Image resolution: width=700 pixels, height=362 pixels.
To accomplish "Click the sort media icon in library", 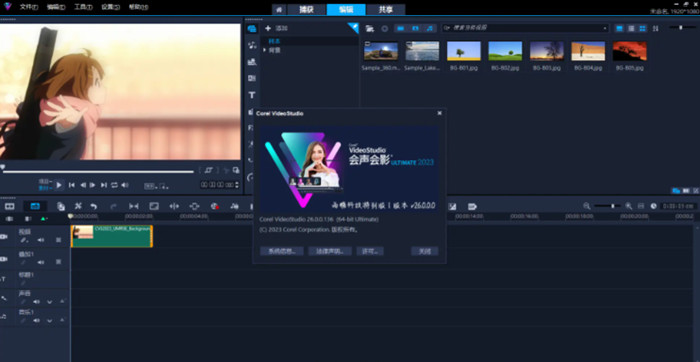I will coord(655,28).
